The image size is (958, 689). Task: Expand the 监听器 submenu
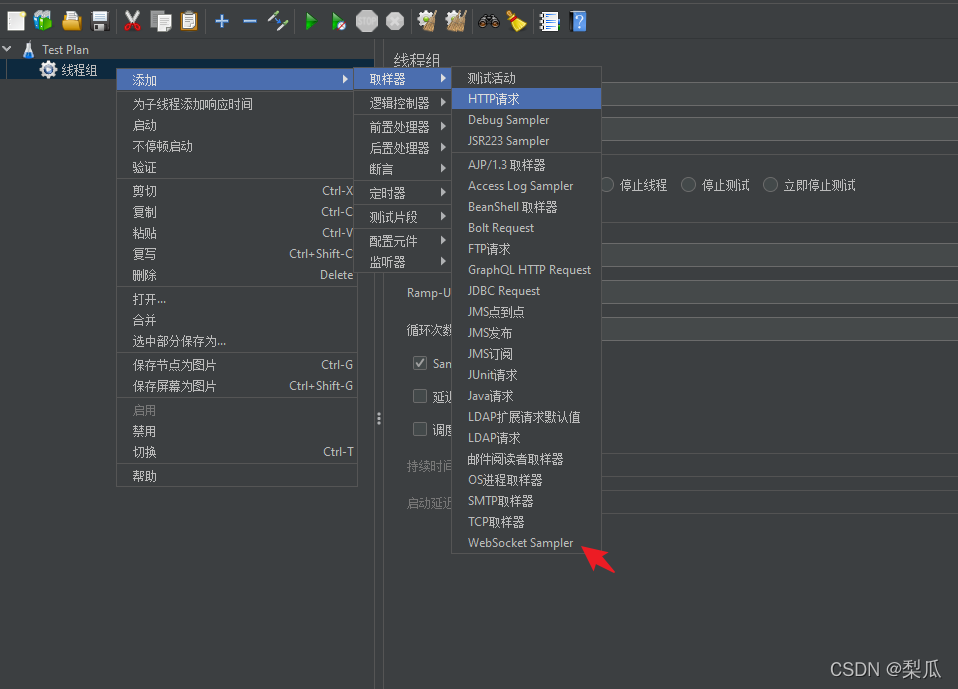[402, 261]
